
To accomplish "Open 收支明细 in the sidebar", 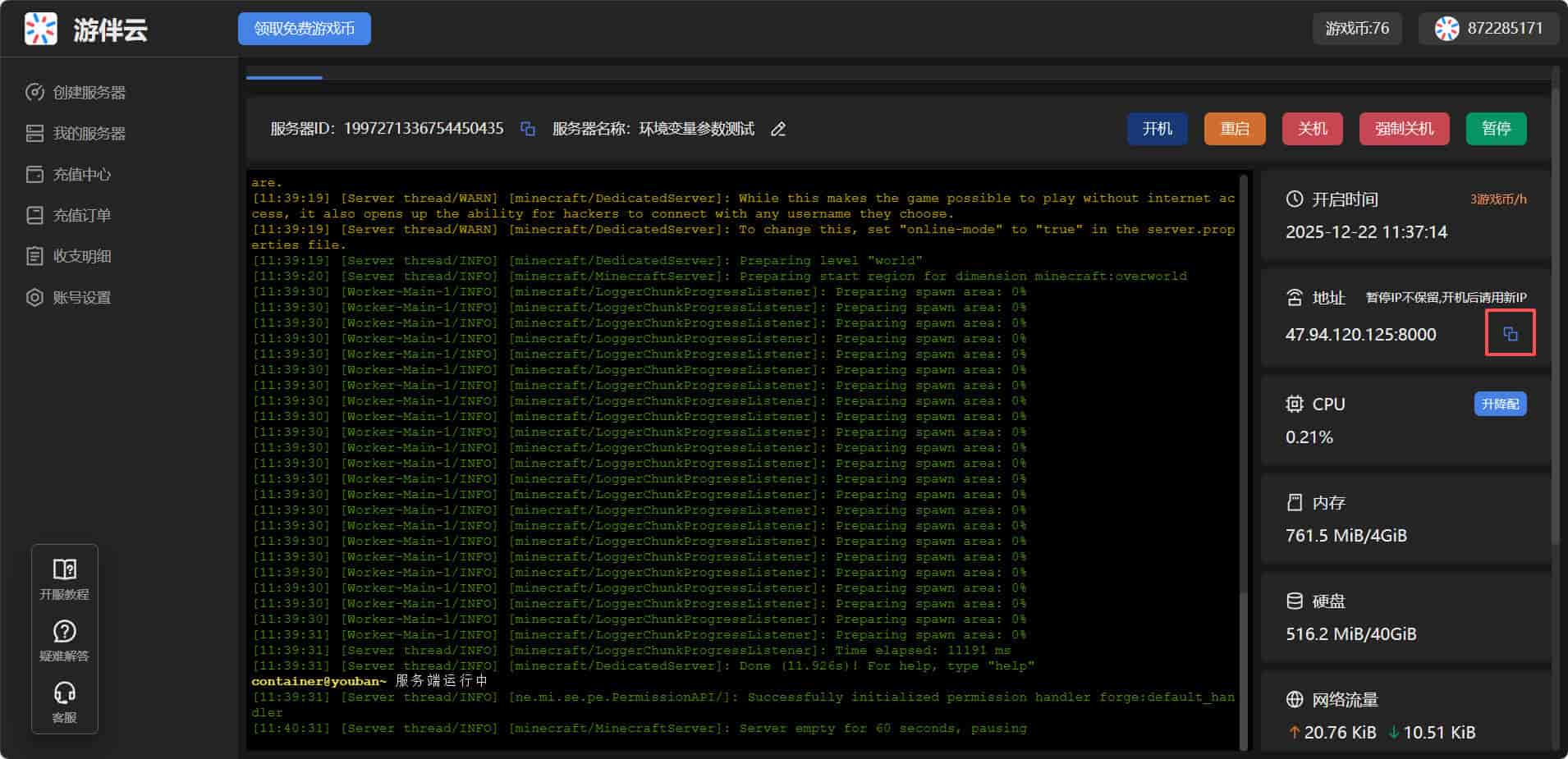I will (81, 257).
